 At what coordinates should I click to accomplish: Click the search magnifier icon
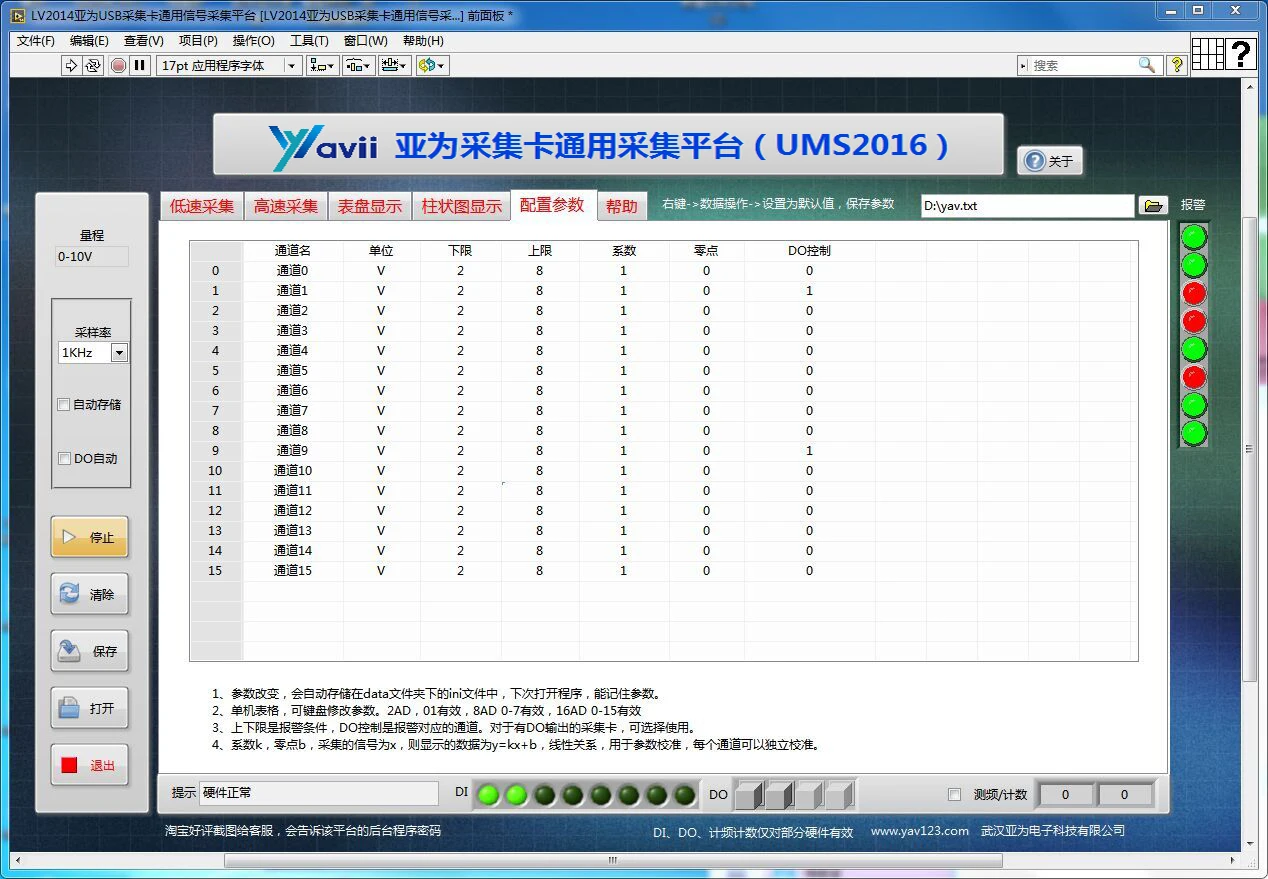coord(1147,65)
